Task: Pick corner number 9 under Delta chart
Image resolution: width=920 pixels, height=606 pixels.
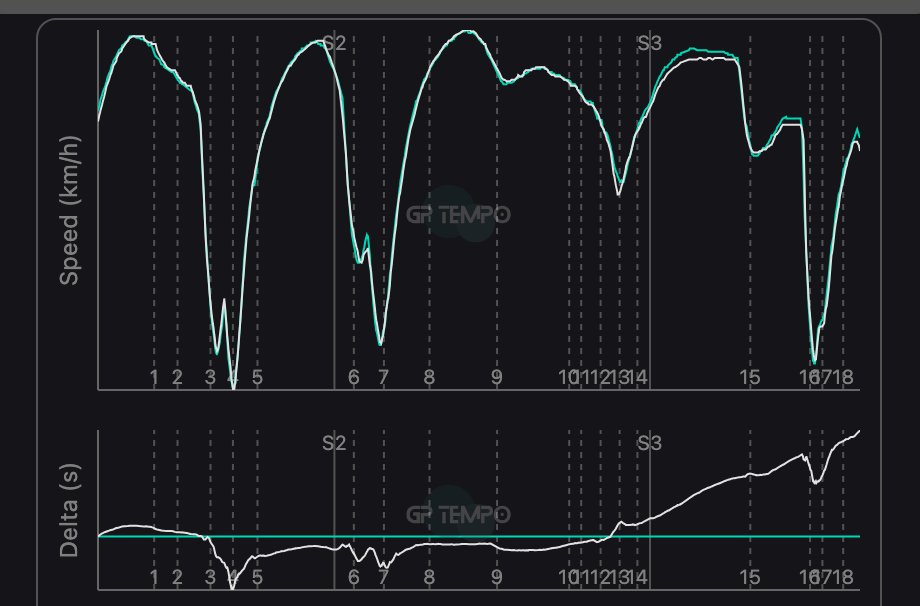Action: (497, 577)
